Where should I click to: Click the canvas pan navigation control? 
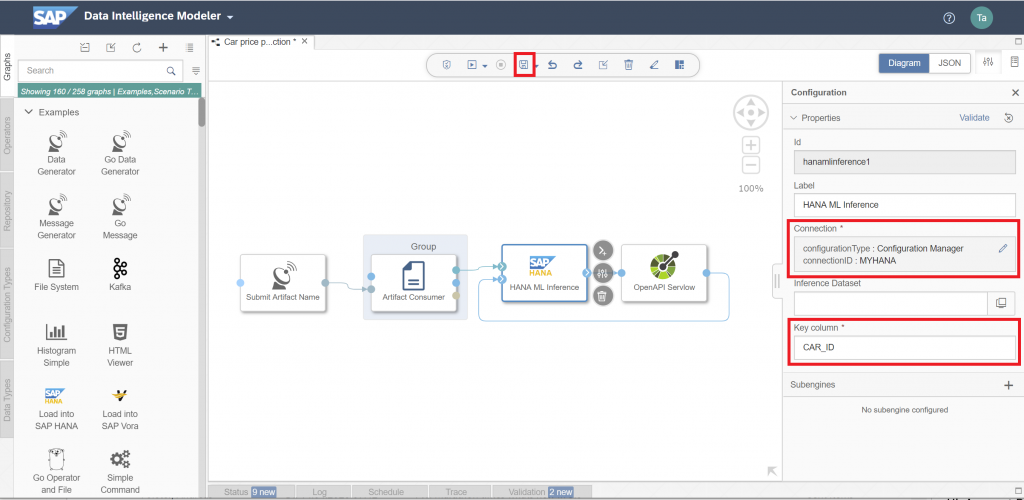tap(751, 113)
